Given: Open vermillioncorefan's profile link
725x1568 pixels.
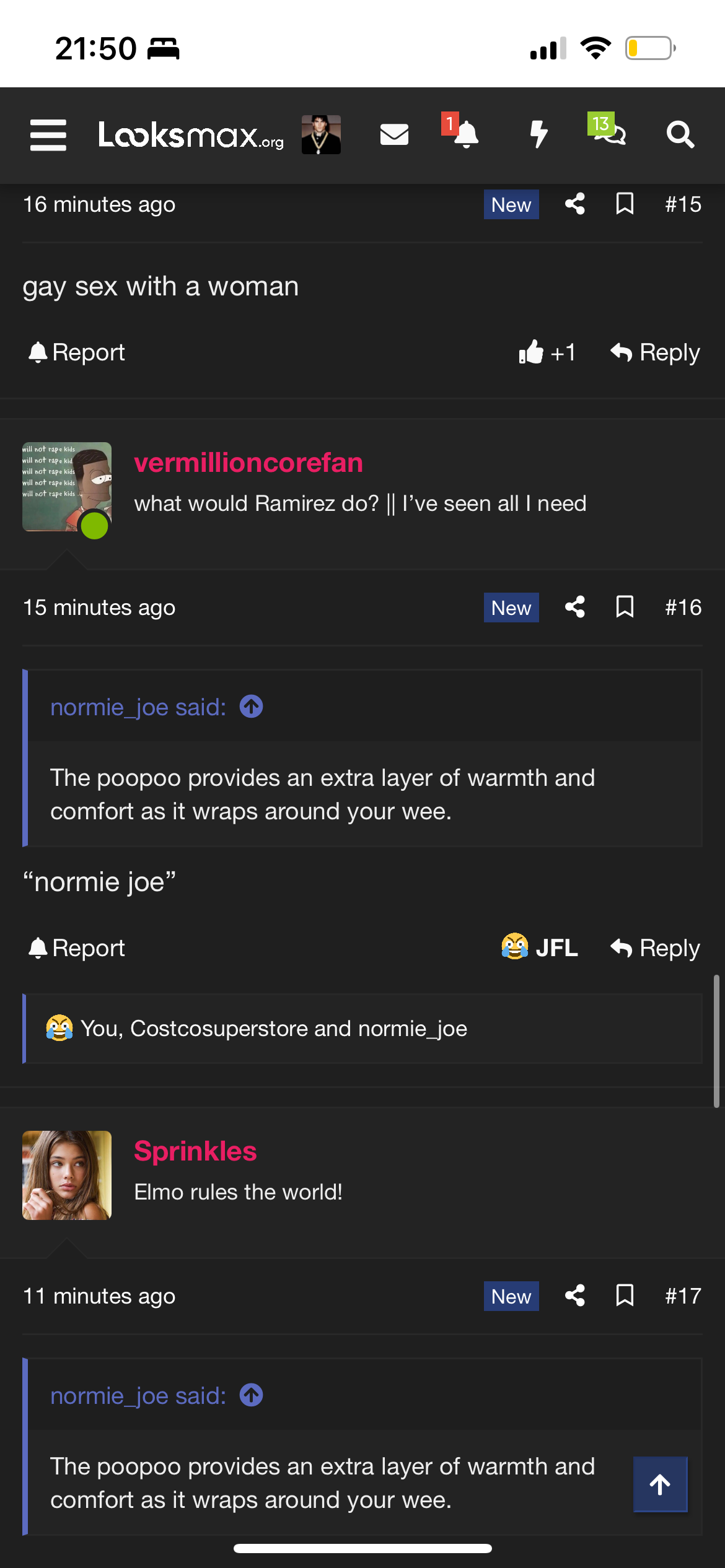Looking at the screenshot, I should point(248,463).
